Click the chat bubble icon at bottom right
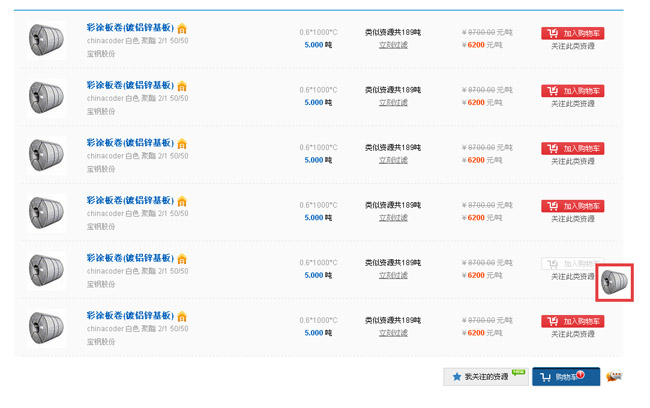This screenshot has height=408, width=650. (x=615, y=377)
